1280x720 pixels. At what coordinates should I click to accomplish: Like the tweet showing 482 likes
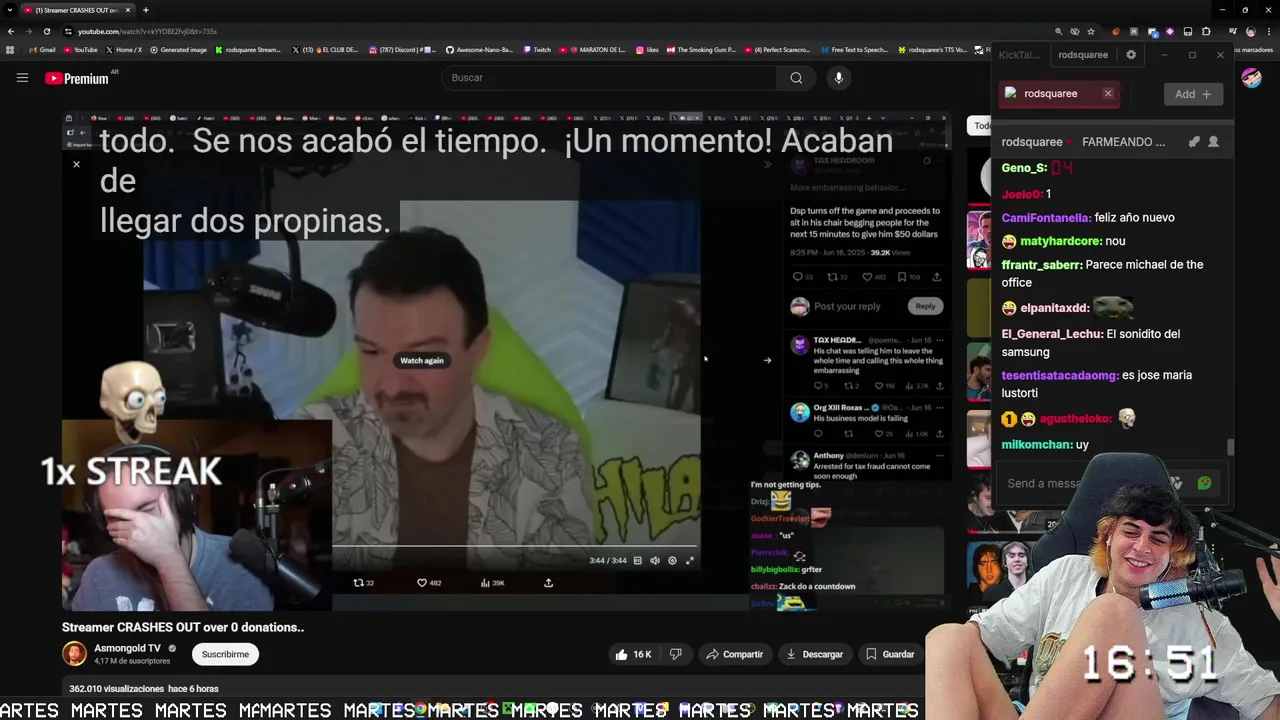click(429, 583)
